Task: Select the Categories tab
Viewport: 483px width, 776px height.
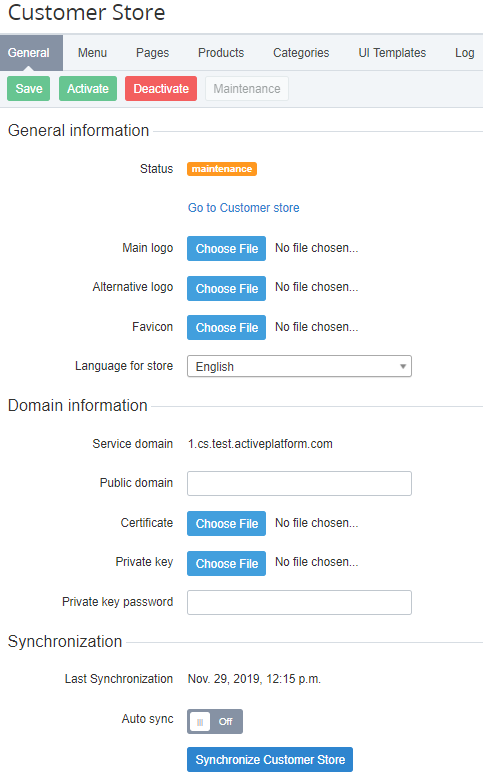Action: 301,52
